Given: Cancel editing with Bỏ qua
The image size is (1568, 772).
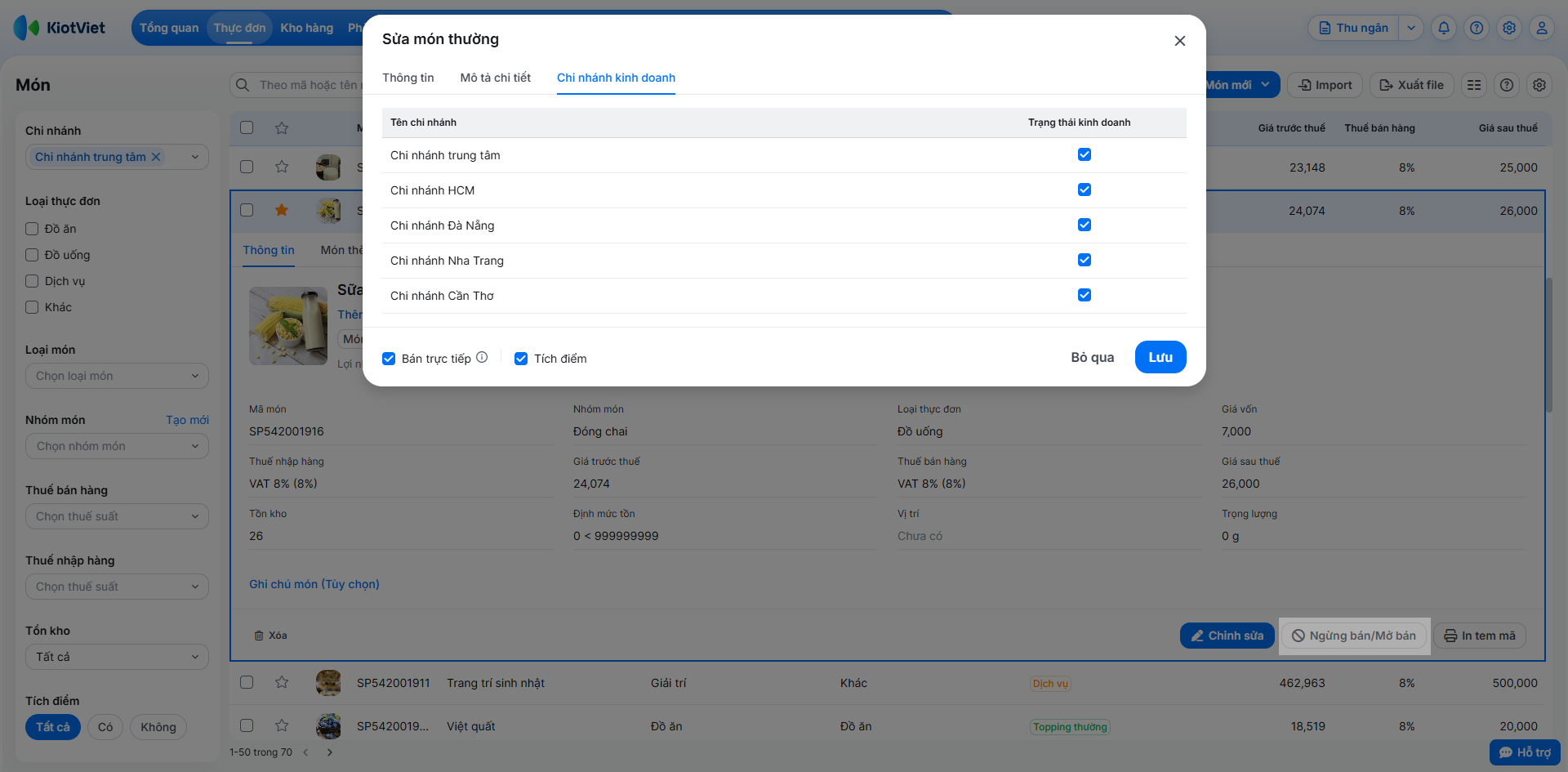Looking at the screenshot, I should pos(1092,357).
